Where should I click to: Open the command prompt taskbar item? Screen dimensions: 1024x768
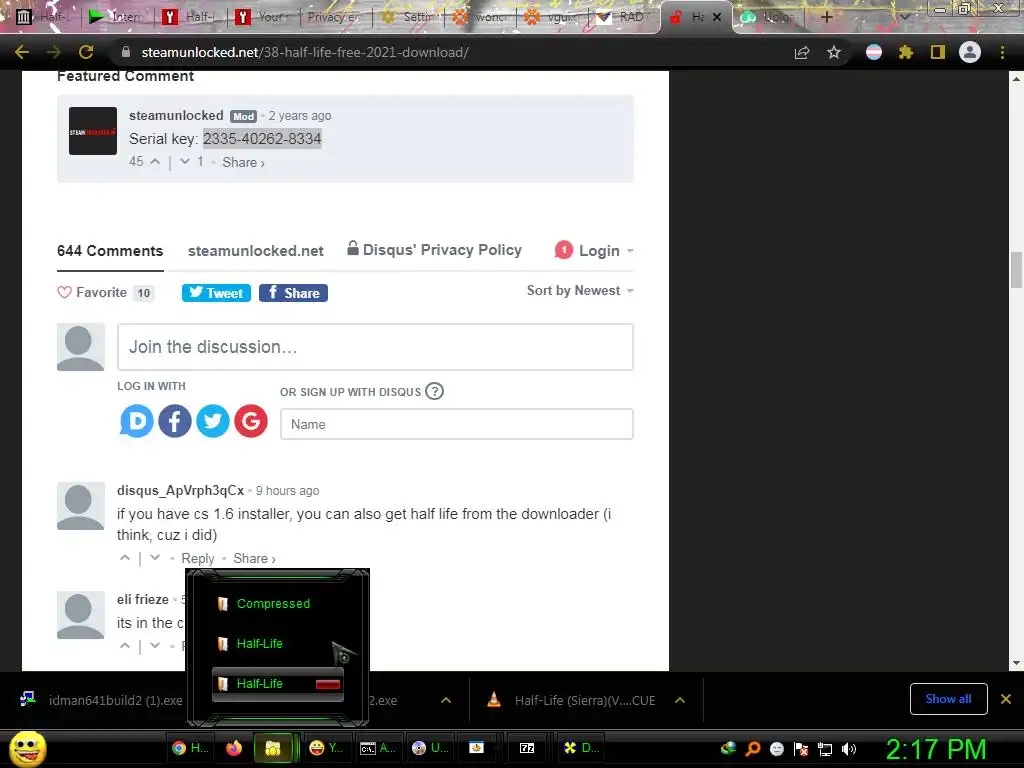(x=377, y=748)
